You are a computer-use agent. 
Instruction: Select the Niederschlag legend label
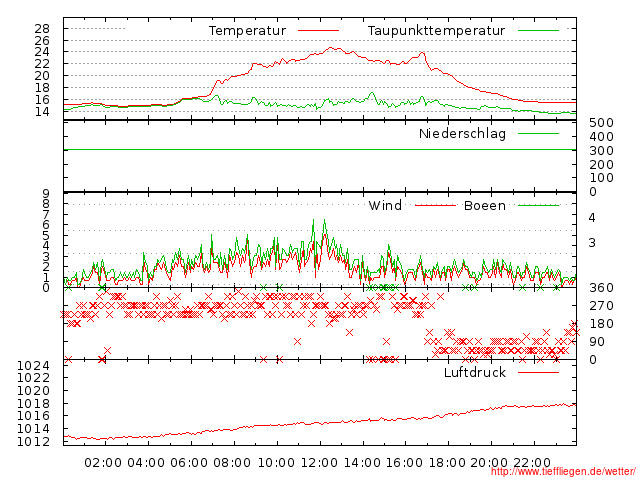point(462,133)
